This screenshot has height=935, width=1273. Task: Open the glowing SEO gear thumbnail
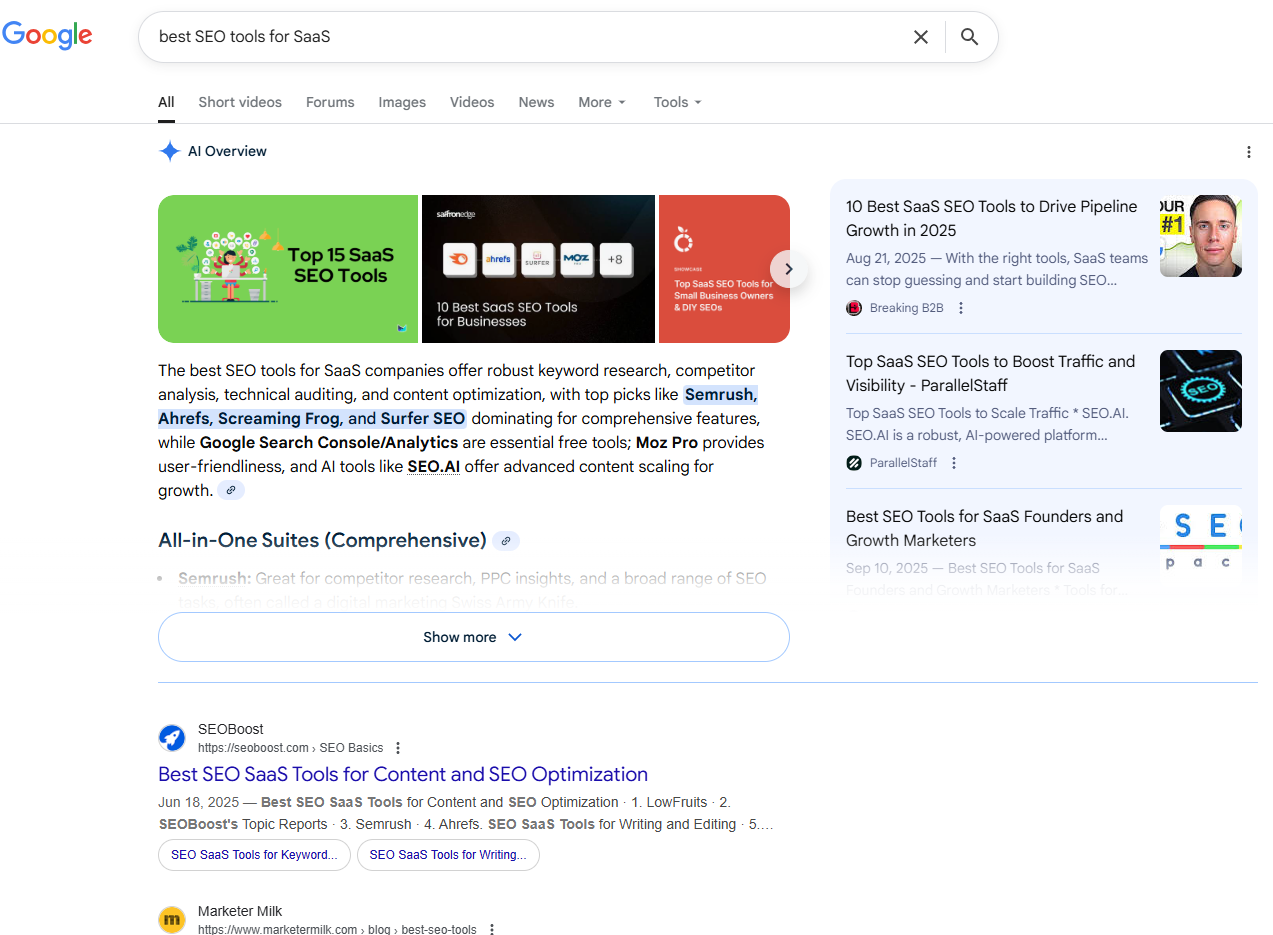[1201, 391]
